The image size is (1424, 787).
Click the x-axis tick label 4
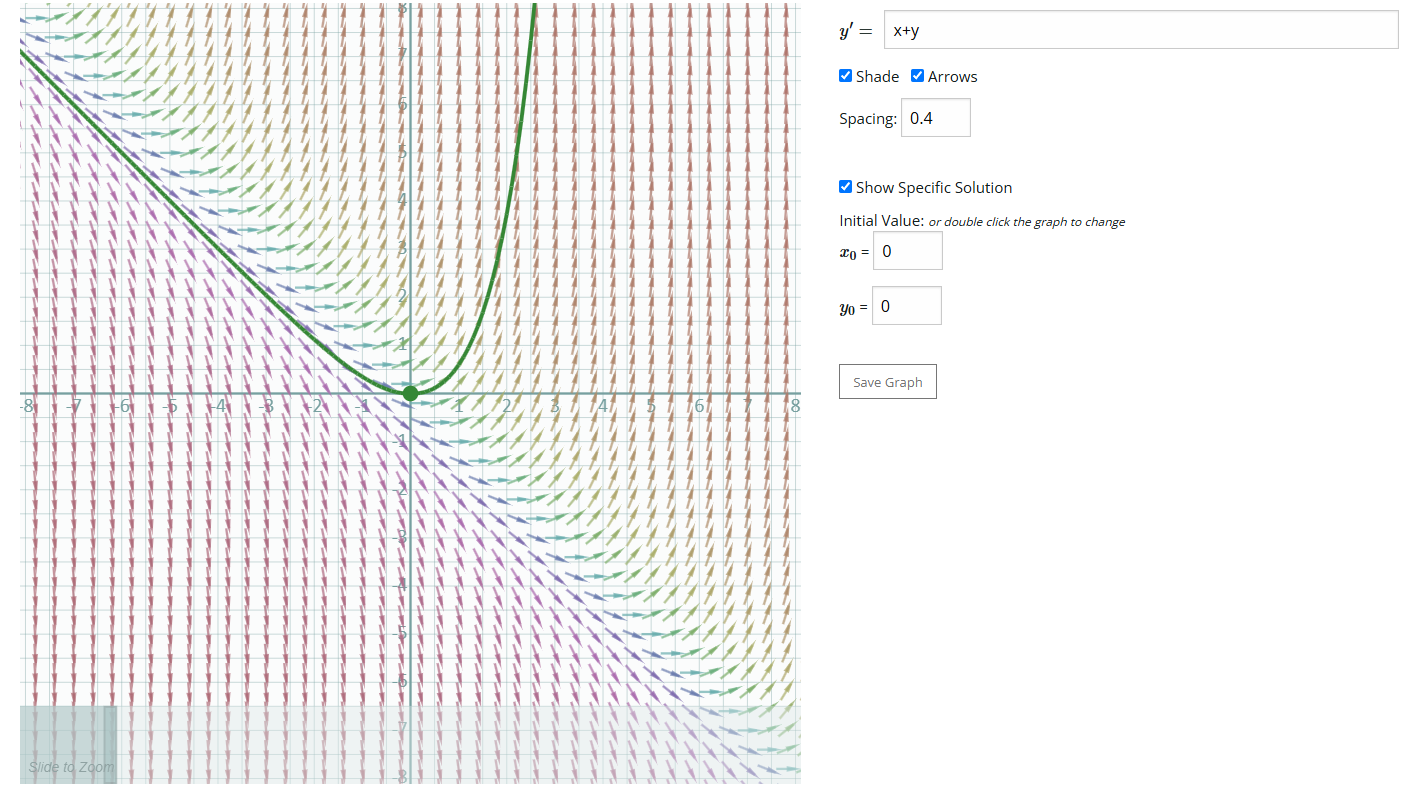603,406
